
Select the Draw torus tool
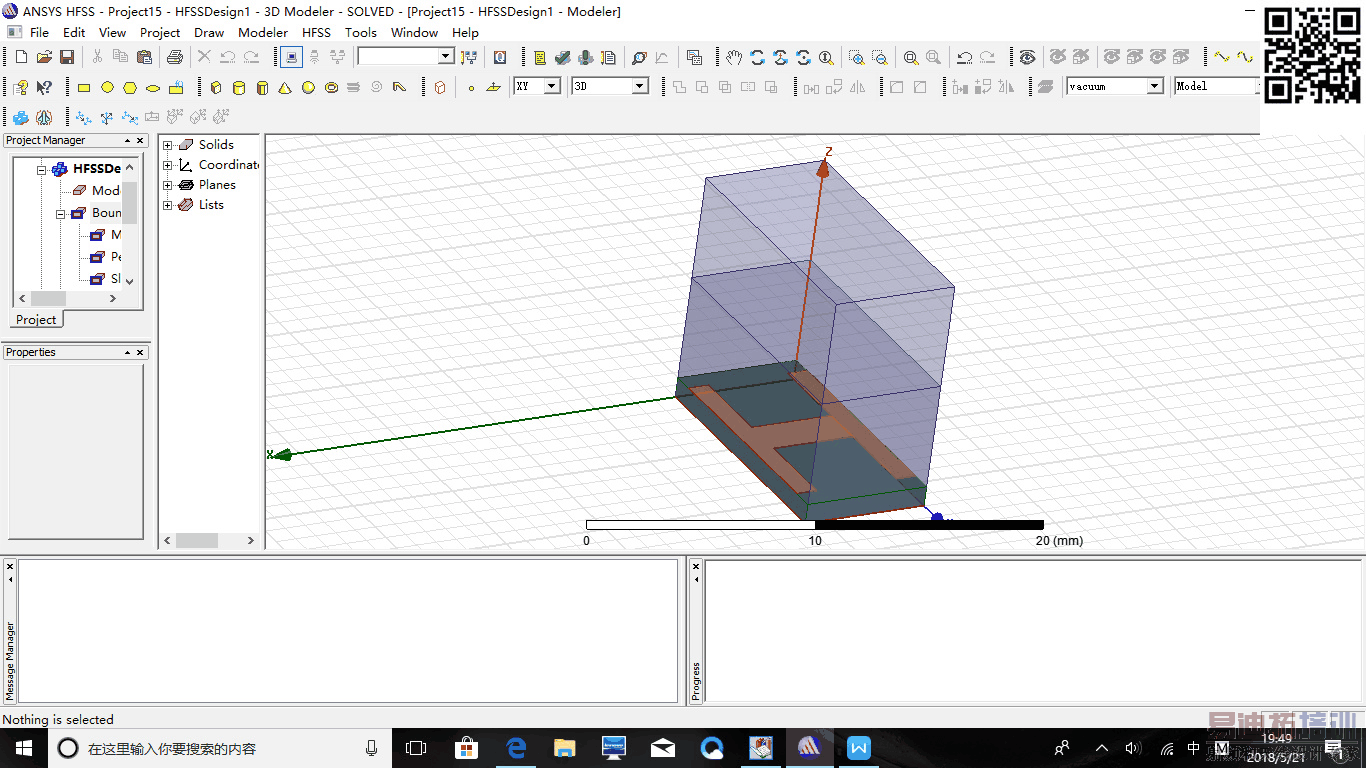pyautogui.click(x=331, y=88)
